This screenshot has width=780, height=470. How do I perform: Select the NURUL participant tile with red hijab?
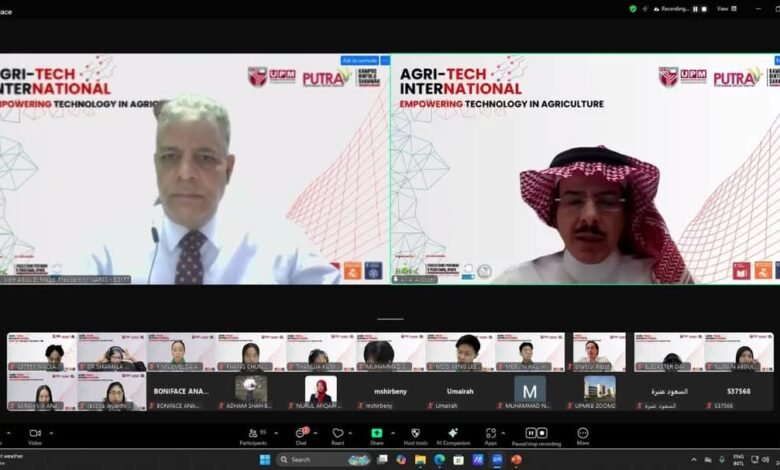(x=321, y=391)
